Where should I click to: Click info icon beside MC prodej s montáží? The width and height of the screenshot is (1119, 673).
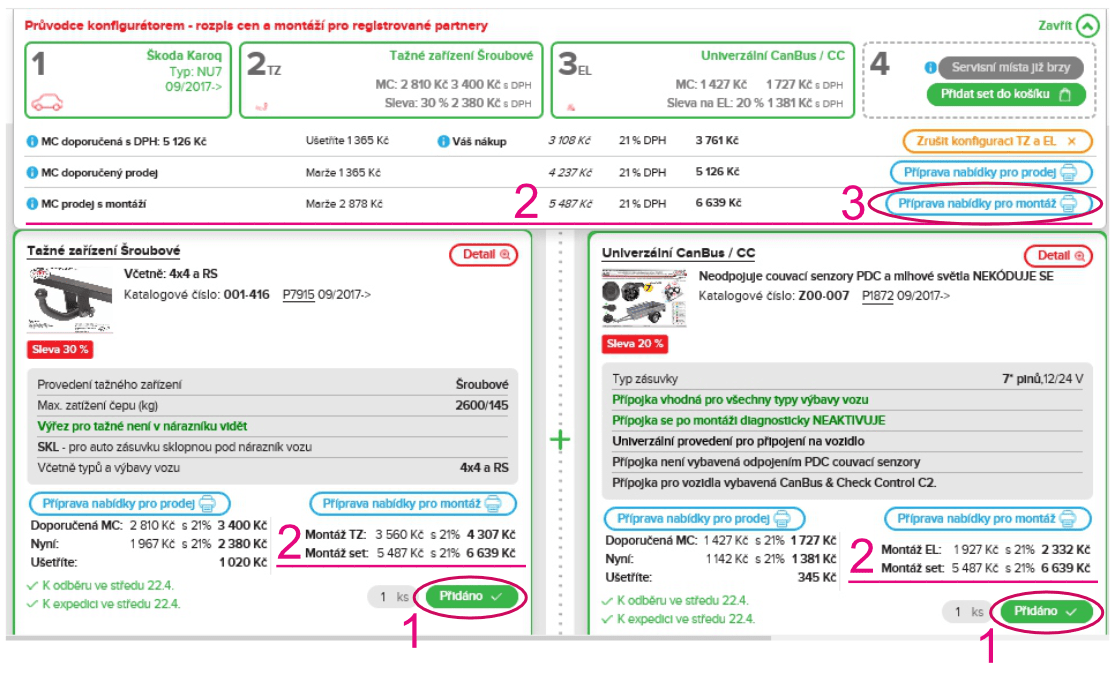(x=31, y=204)
